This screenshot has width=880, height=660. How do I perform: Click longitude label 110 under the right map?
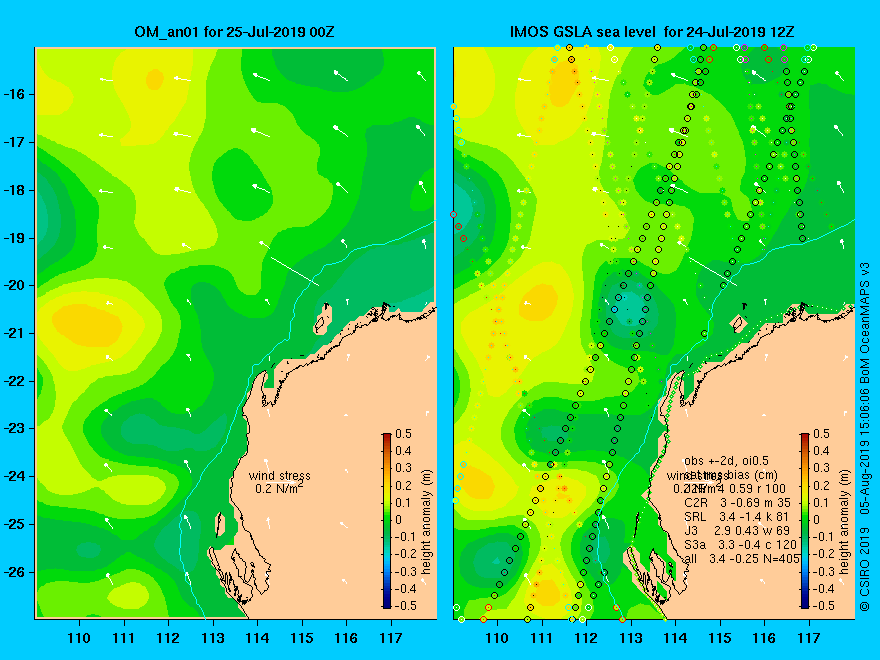click(497, 638)
